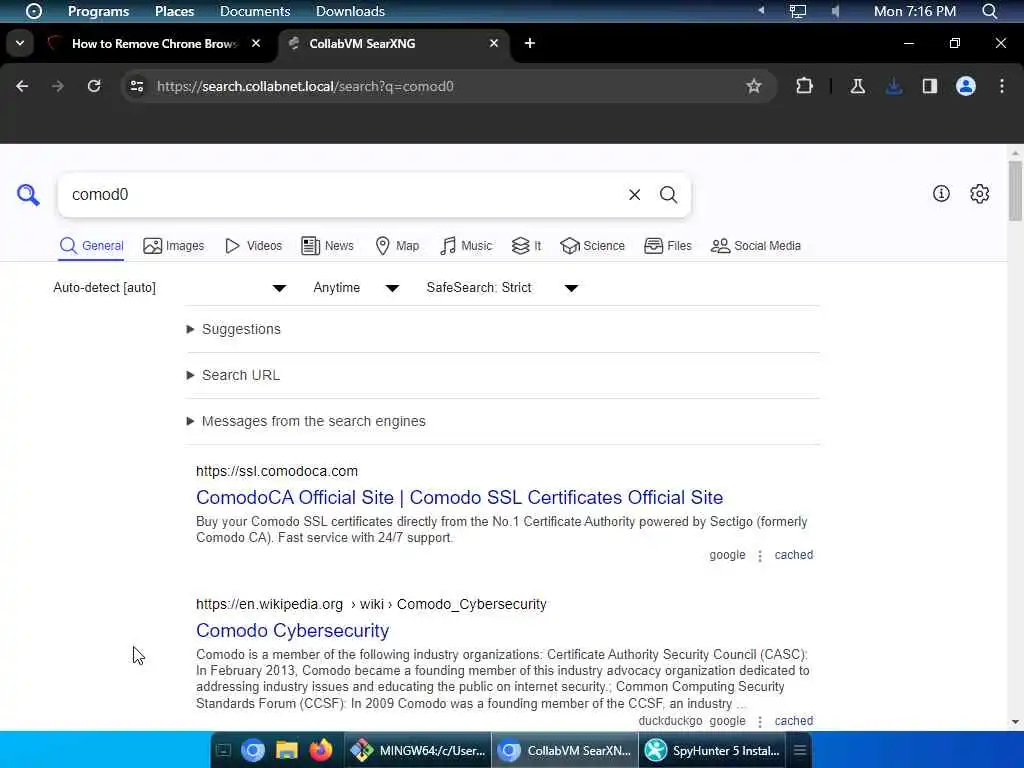Viewport: 1024px width, 768px height.
Task: Open cached version of ComodoCA result
Action: [x=793, y=554]
